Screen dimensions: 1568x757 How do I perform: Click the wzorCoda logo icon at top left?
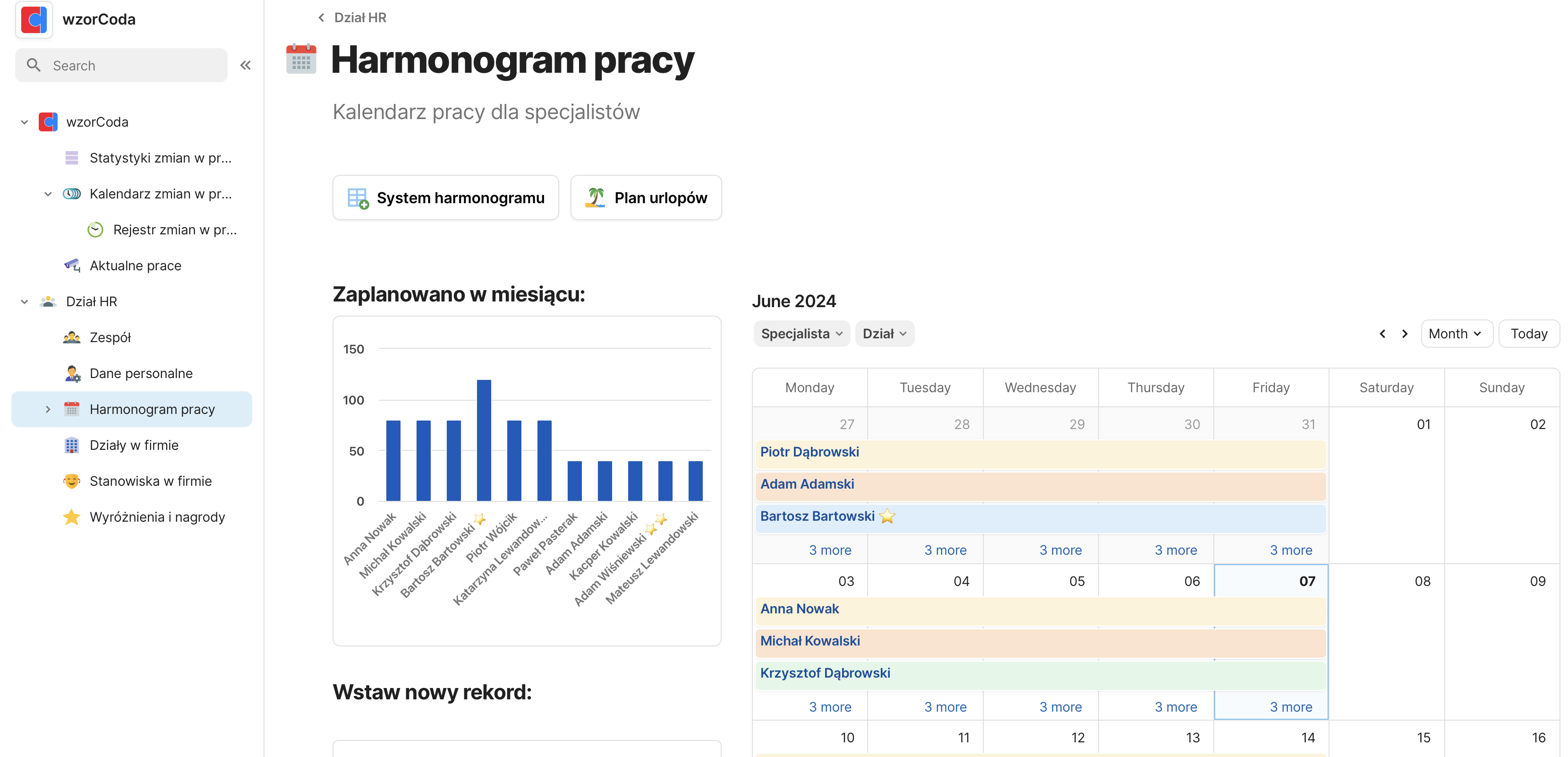point(34,19)
